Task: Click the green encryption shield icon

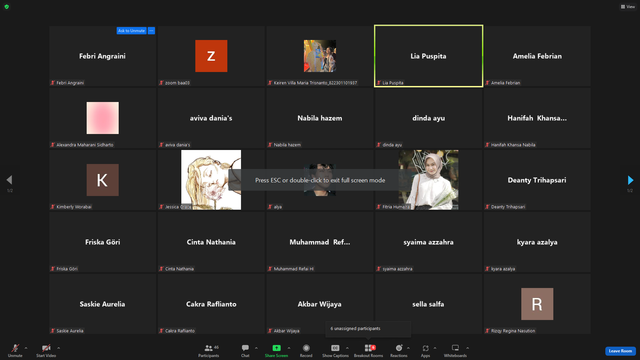Action: [x=7, y=7]
